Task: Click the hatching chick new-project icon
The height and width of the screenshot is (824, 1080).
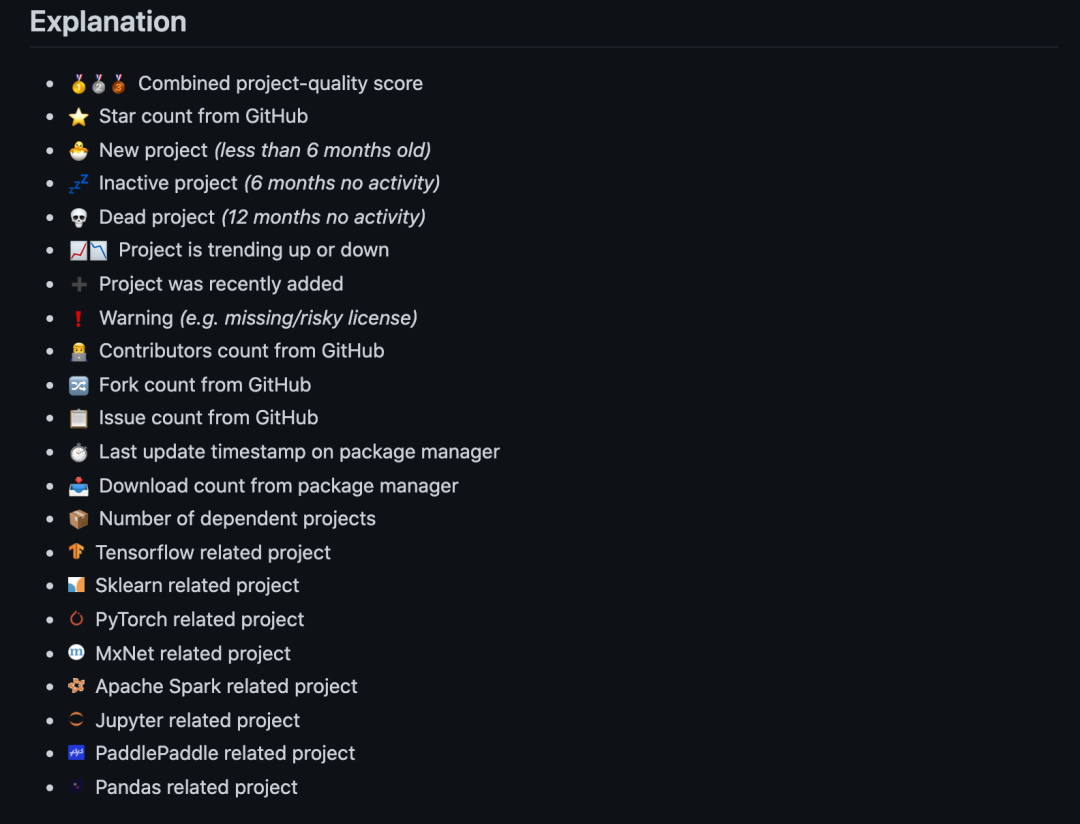Action: pyautogui.click(x=79, y=151)
